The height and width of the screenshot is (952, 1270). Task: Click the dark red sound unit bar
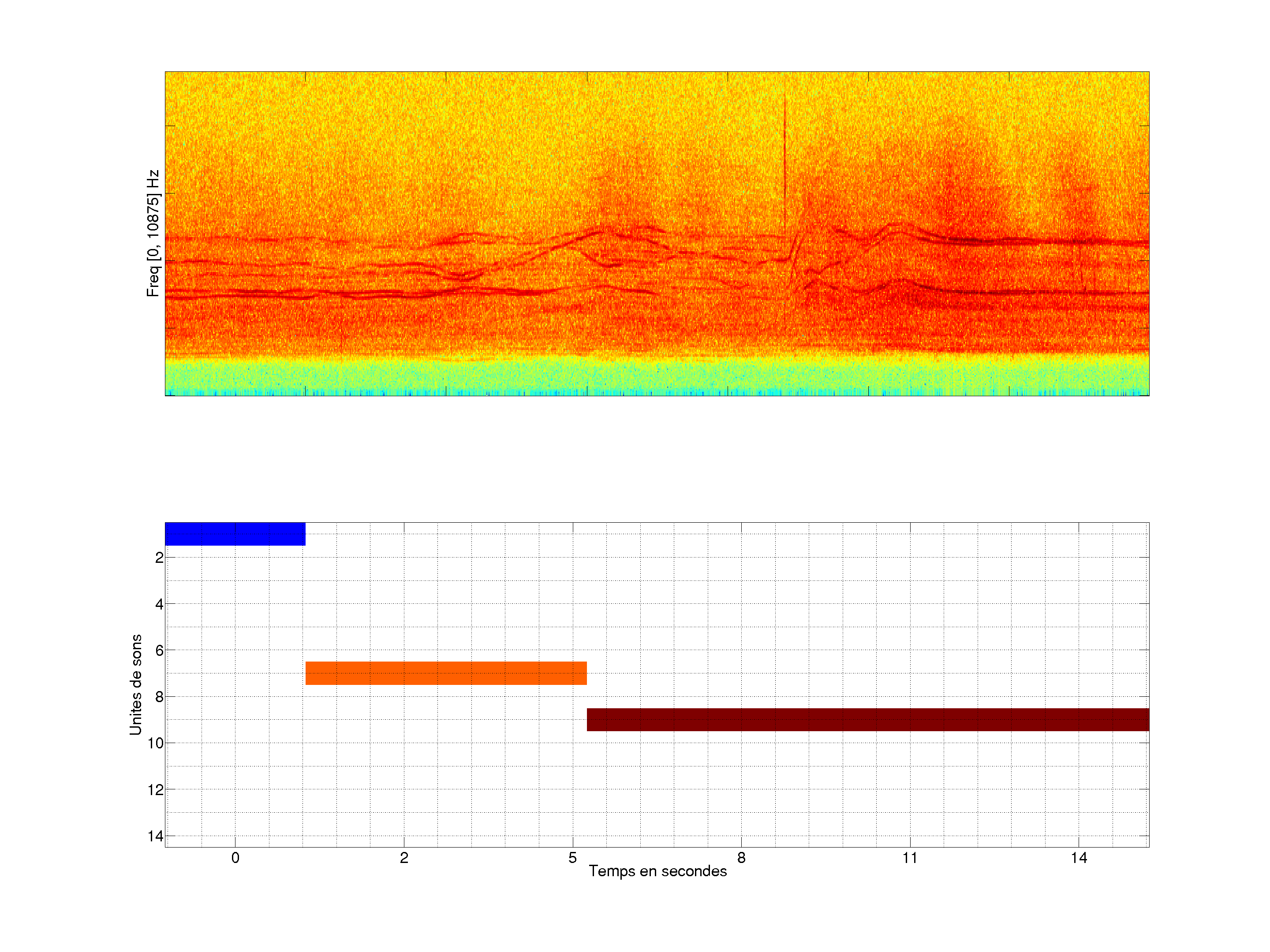(867, 719)
